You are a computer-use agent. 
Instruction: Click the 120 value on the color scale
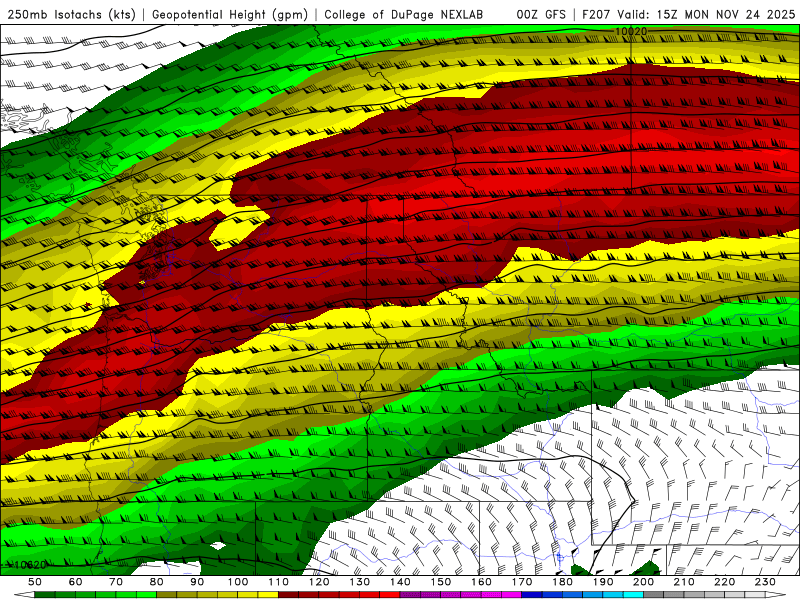coord(319,582)
